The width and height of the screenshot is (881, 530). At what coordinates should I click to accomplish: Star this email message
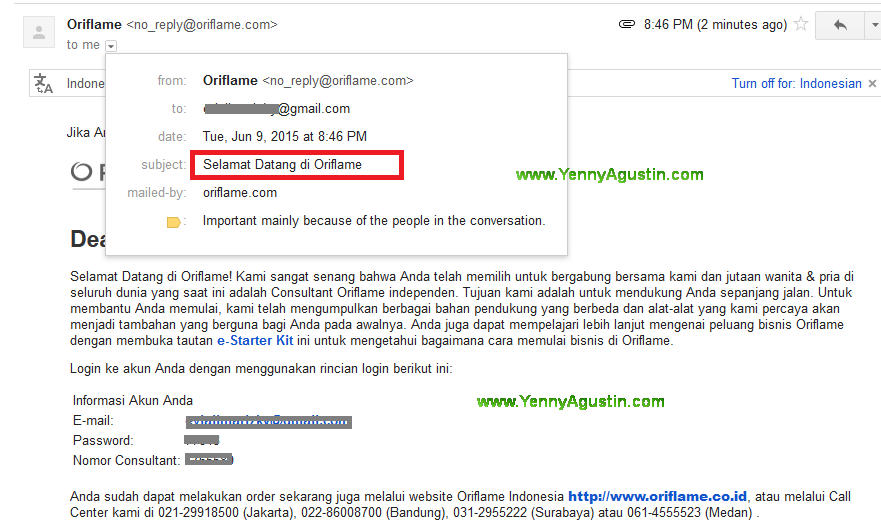(x=801, y=24)
